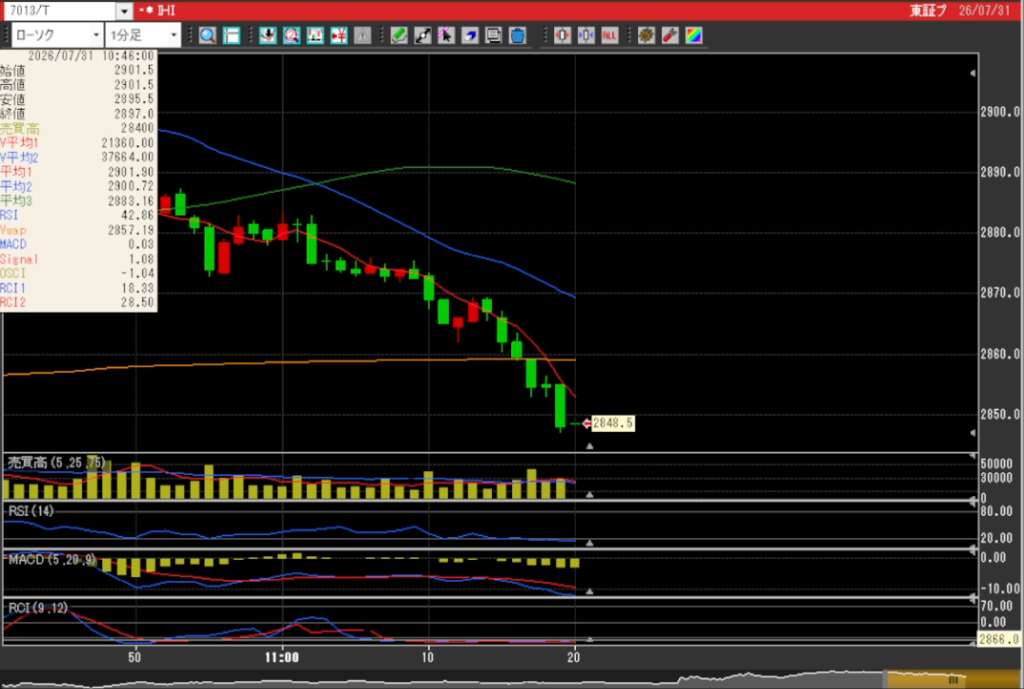Click the 始値 2901.5 legend row
This screenshot has height=689, width=1024.
point(78,70)
